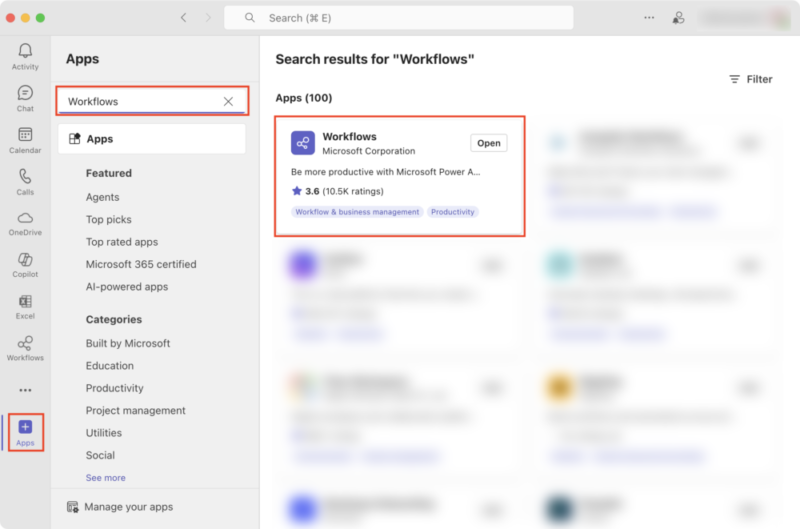Viewport: 800px width, 529px height.
Task: Go to Calendar in sidebar
Action: pos(25,140)
